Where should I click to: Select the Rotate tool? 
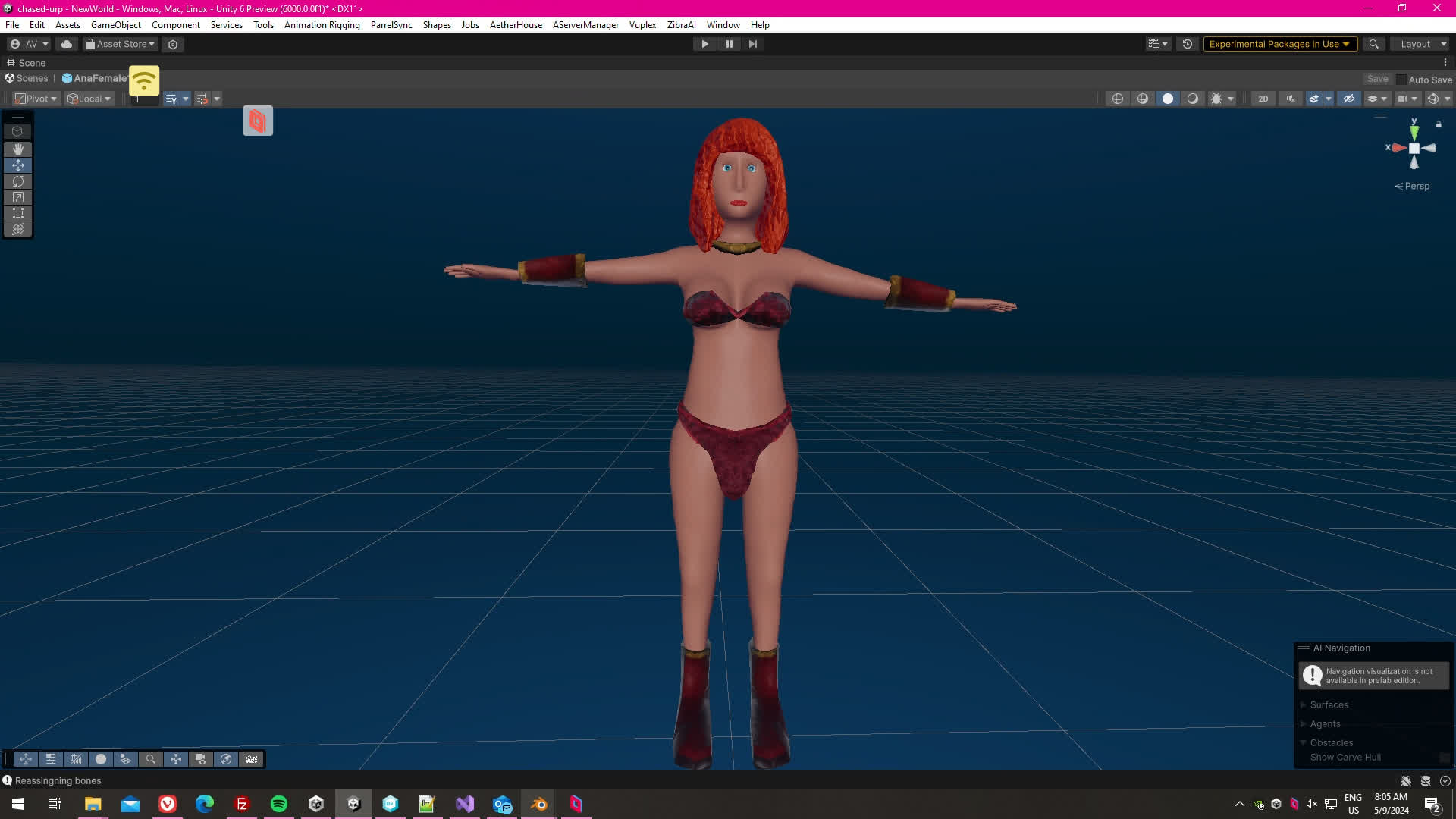[17, 181]
